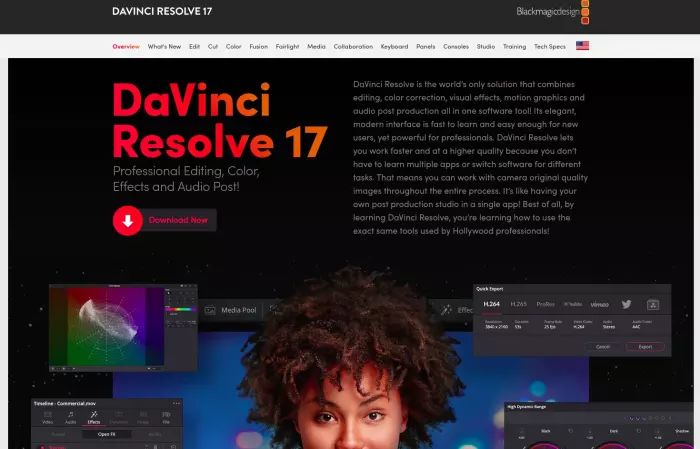Go to the Fairlight section
This screenshot has width=700, height=449.
click(x=288, y=46)
